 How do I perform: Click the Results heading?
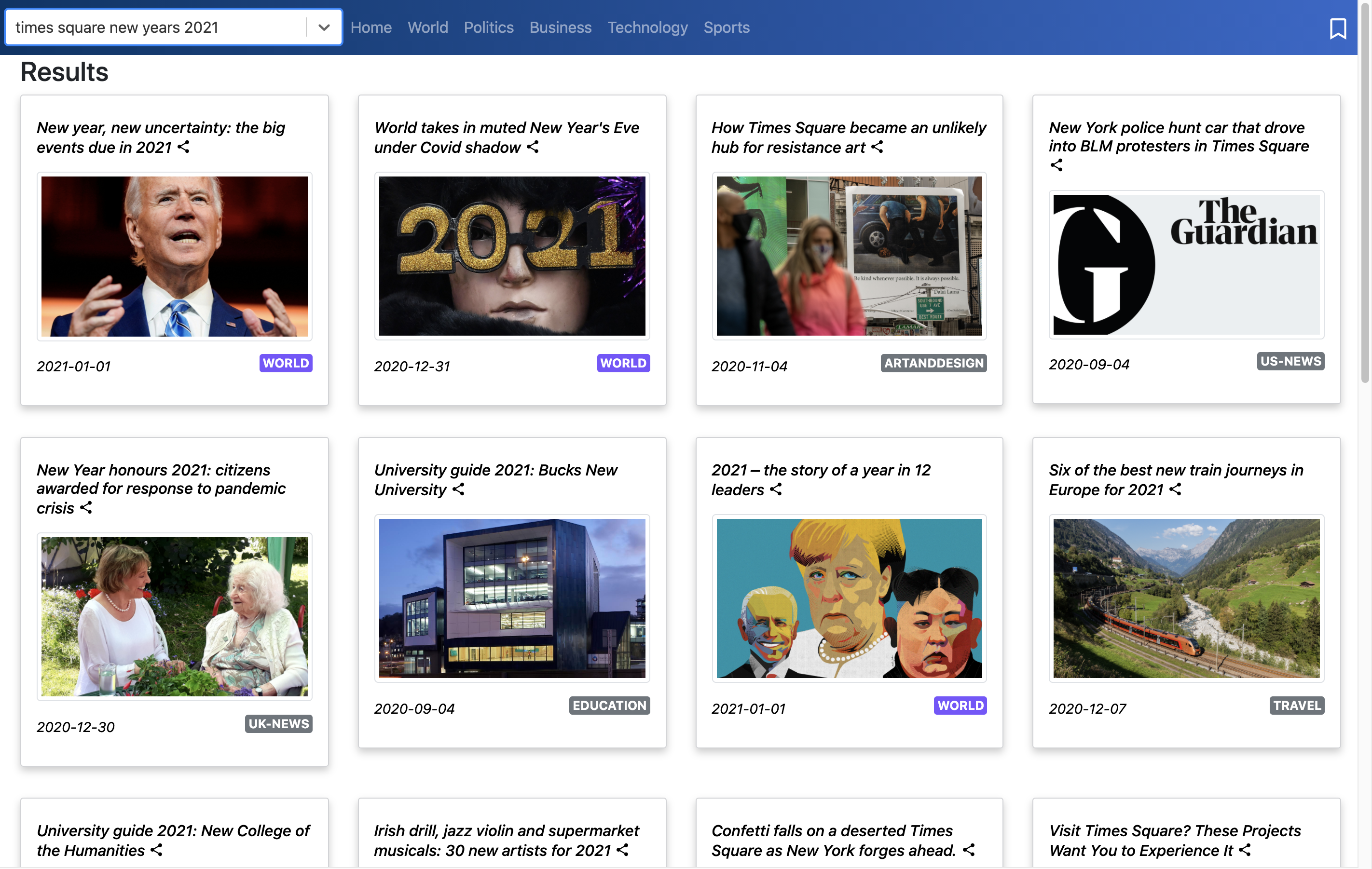click(64, 72)
